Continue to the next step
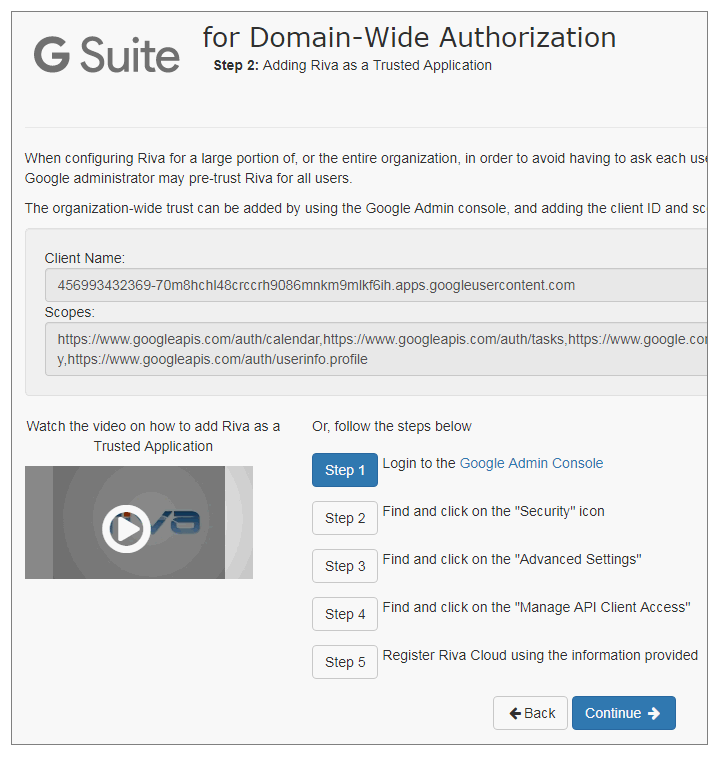 coord(624,713)
